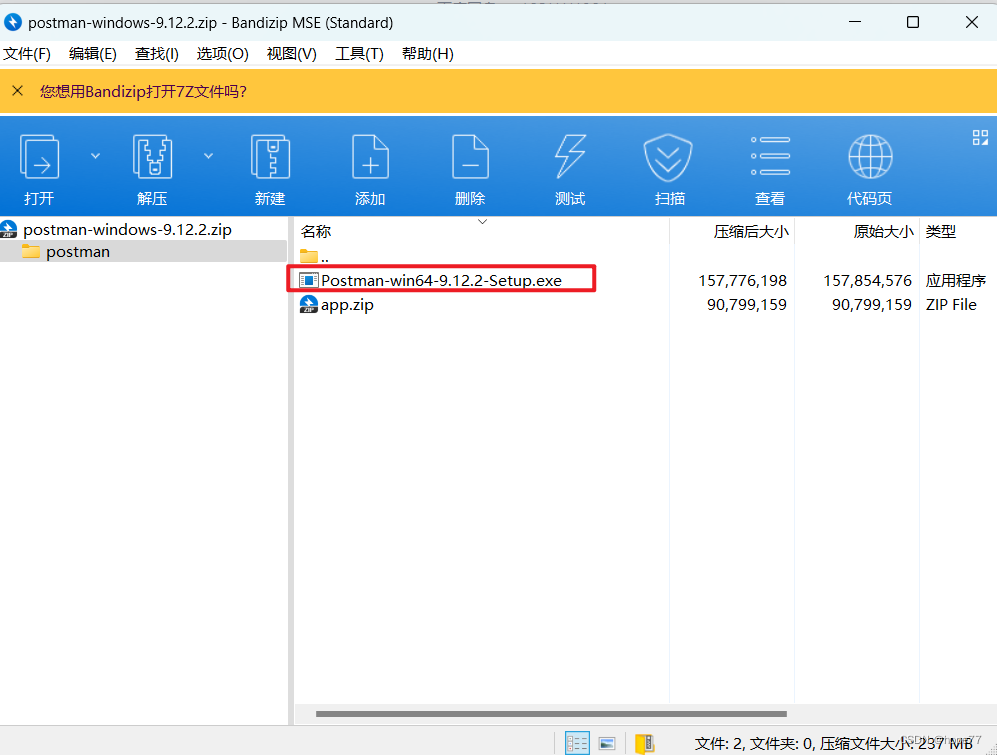Select postman-windows-9.12.2.zip root in tree
This screenshot has height=755, width=997.
click(127, 230)
